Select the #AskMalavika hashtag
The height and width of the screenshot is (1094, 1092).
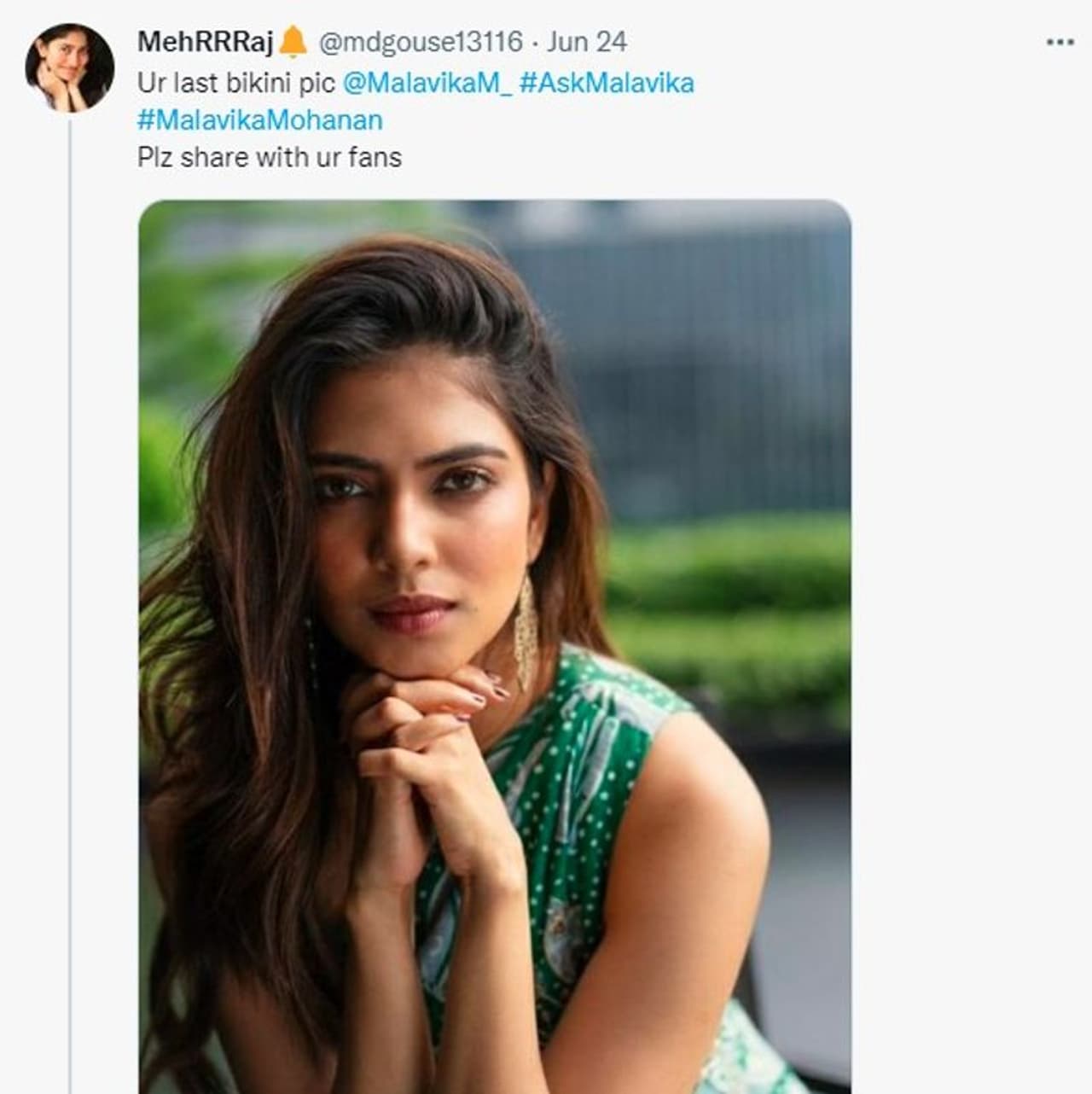click(x=607, y=83)
